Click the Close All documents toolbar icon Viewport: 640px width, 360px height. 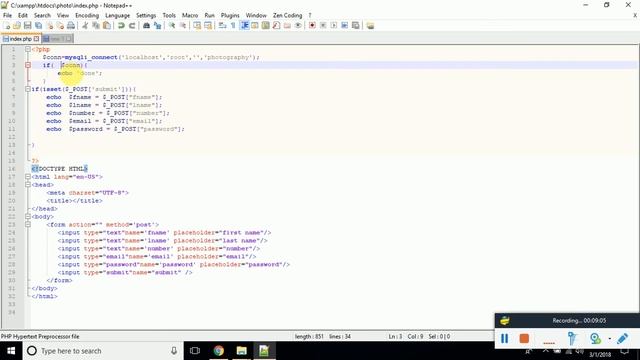60,26
